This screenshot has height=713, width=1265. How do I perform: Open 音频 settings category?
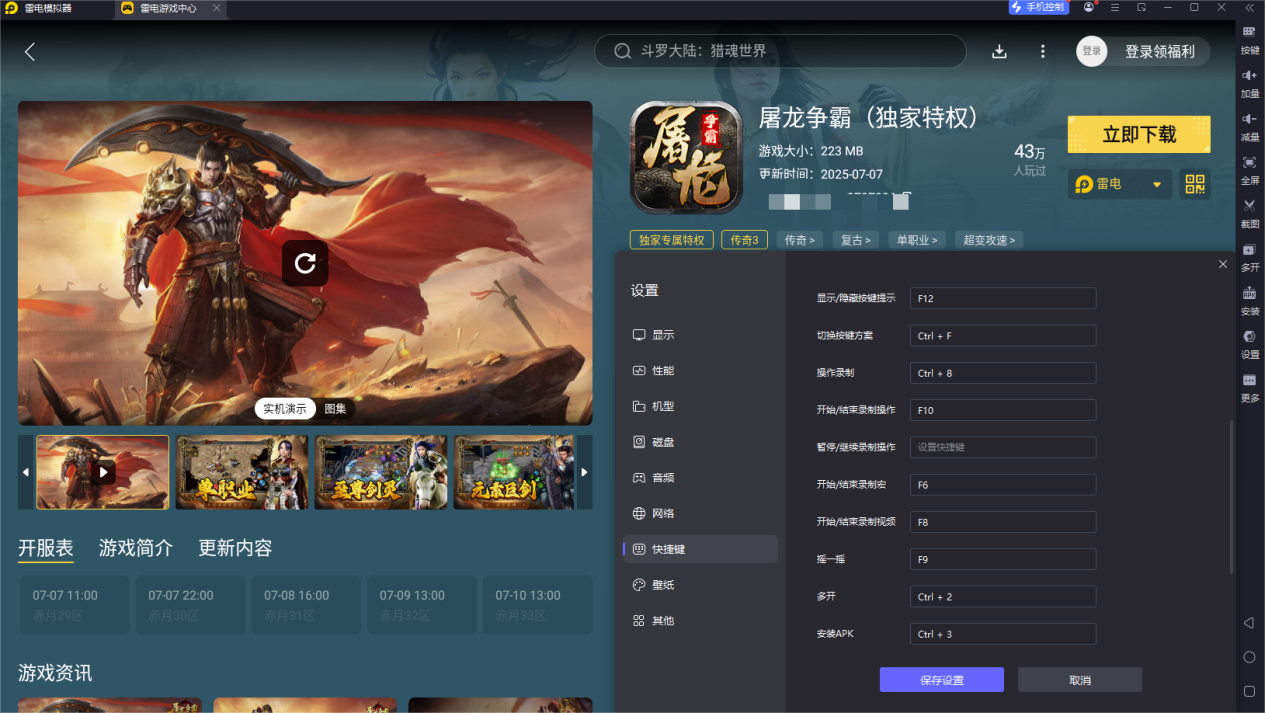pos(700,478)
